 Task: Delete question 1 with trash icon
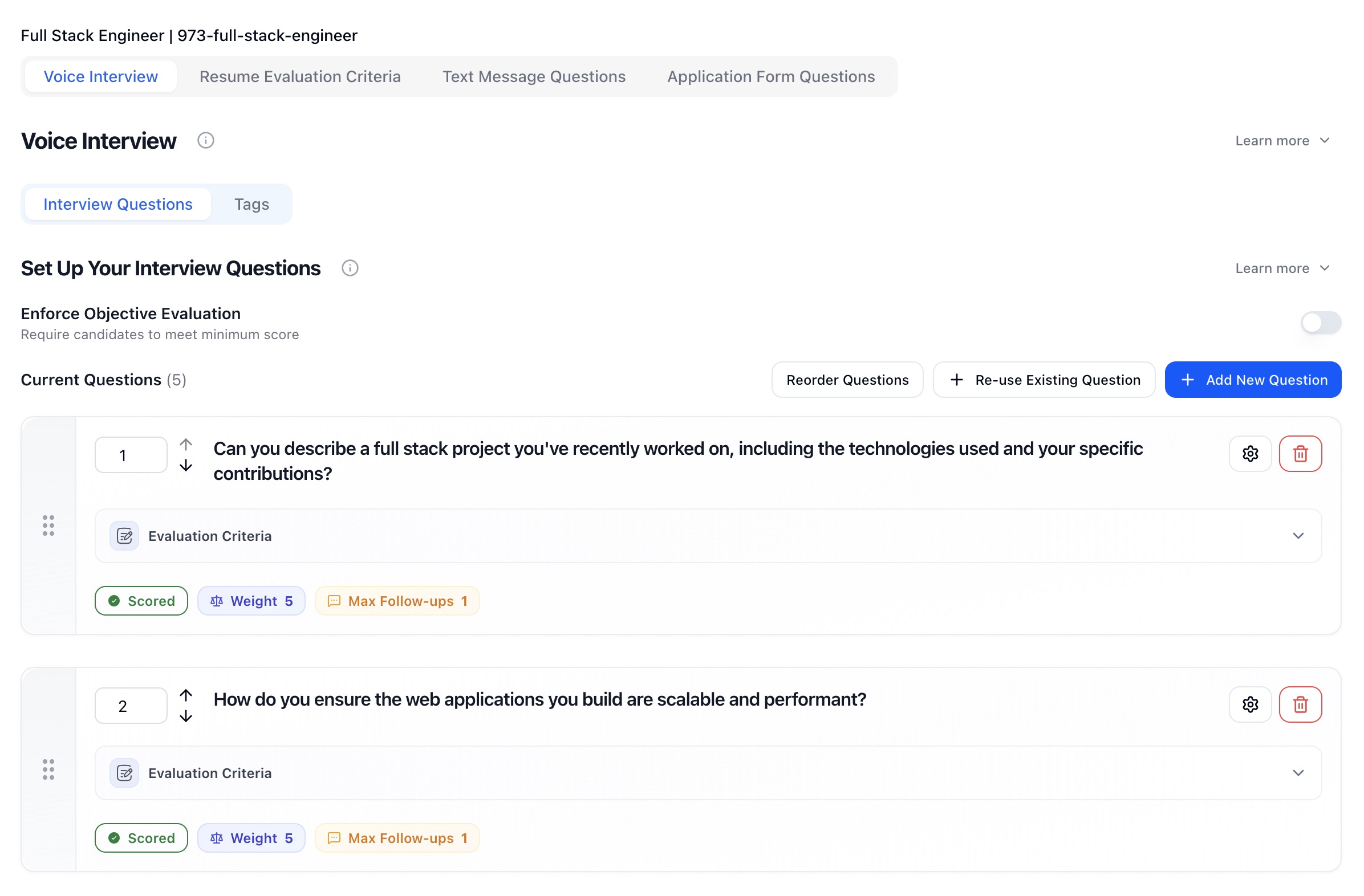1300,454
